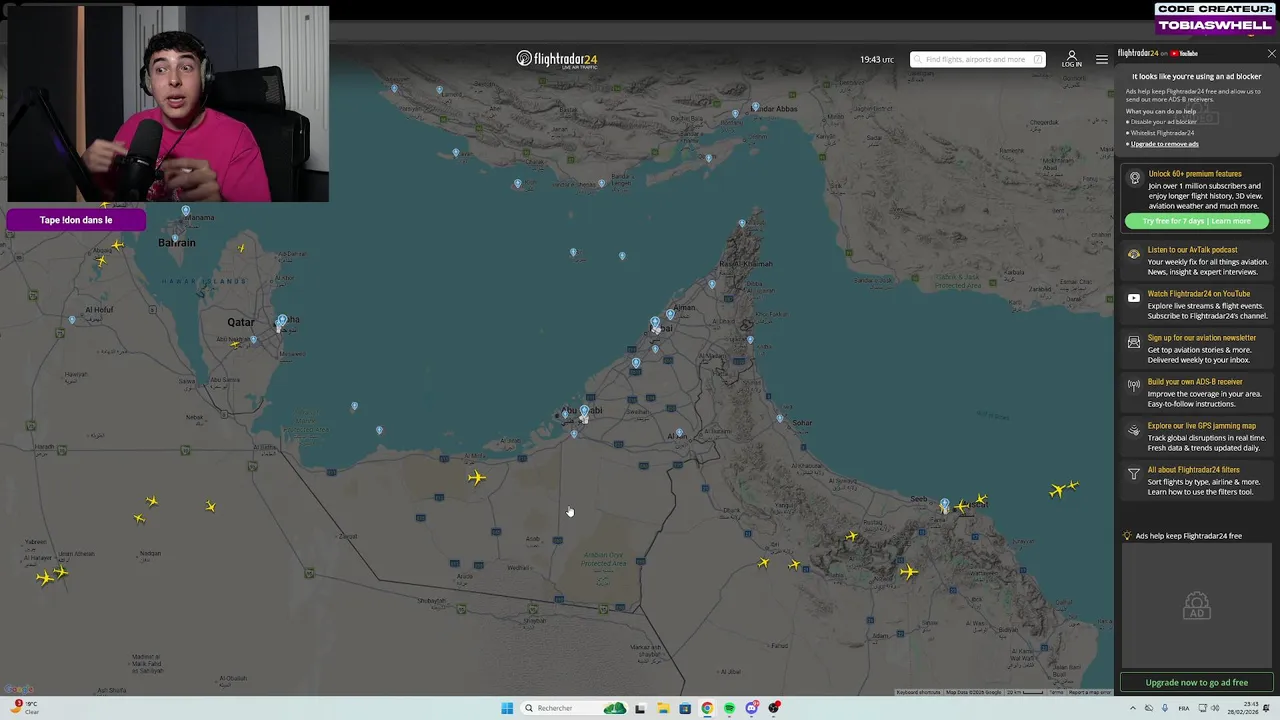Open the Windows Start menu
The image size is (1280, 720).
[507, 708]
